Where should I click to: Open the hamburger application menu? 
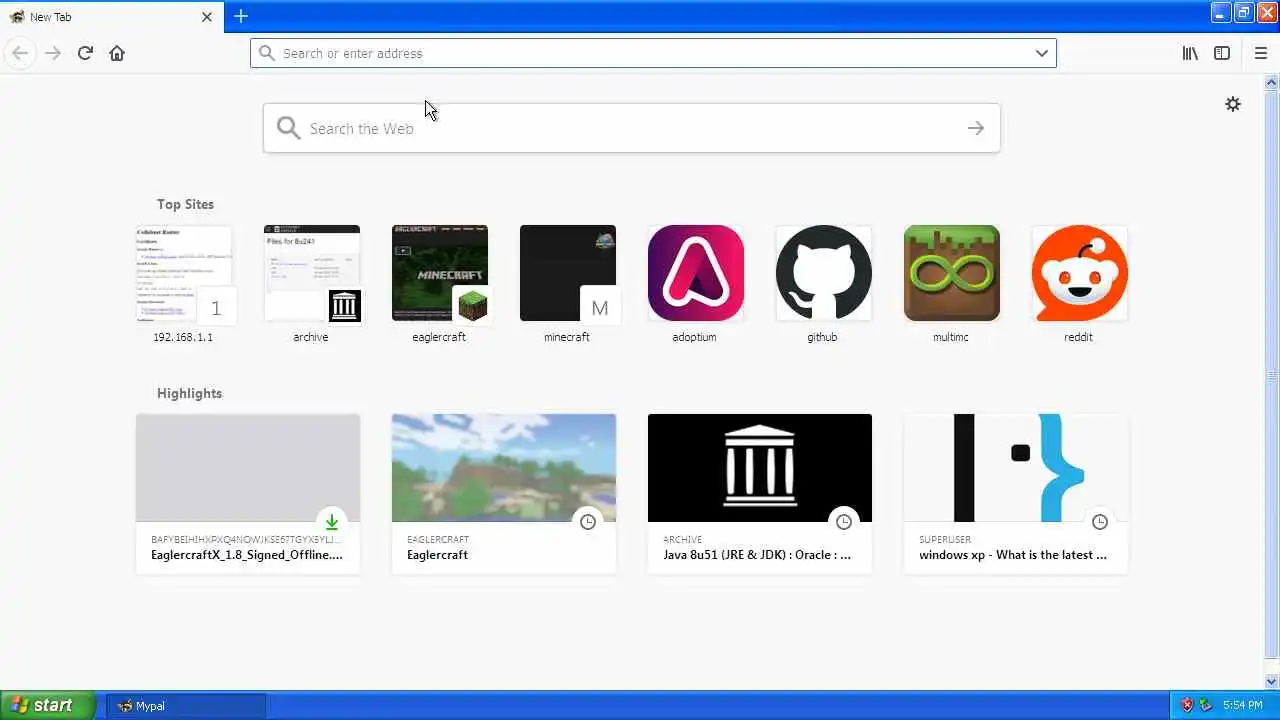point(1260,53)
